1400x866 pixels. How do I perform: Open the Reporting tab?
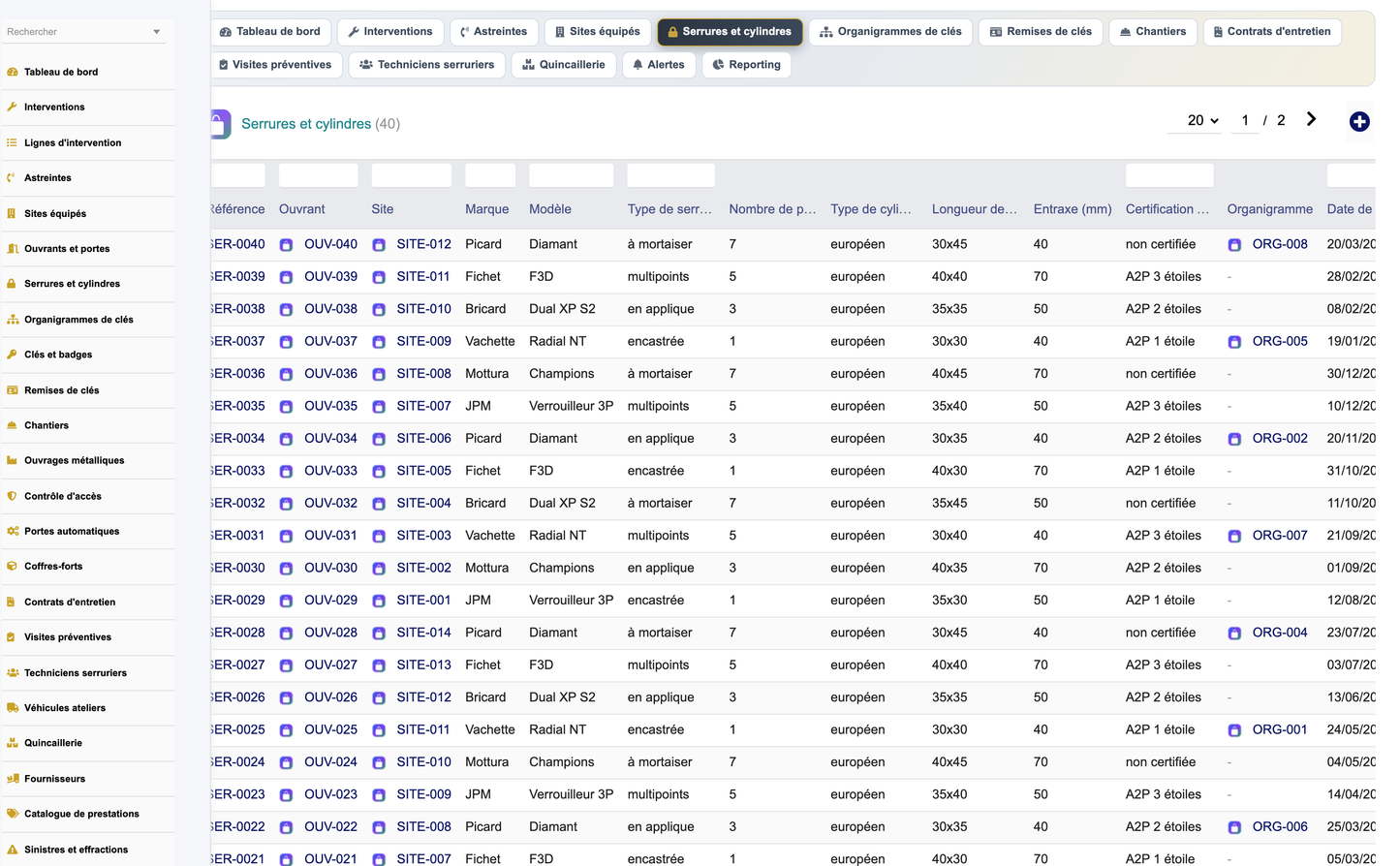pos(746,65)
